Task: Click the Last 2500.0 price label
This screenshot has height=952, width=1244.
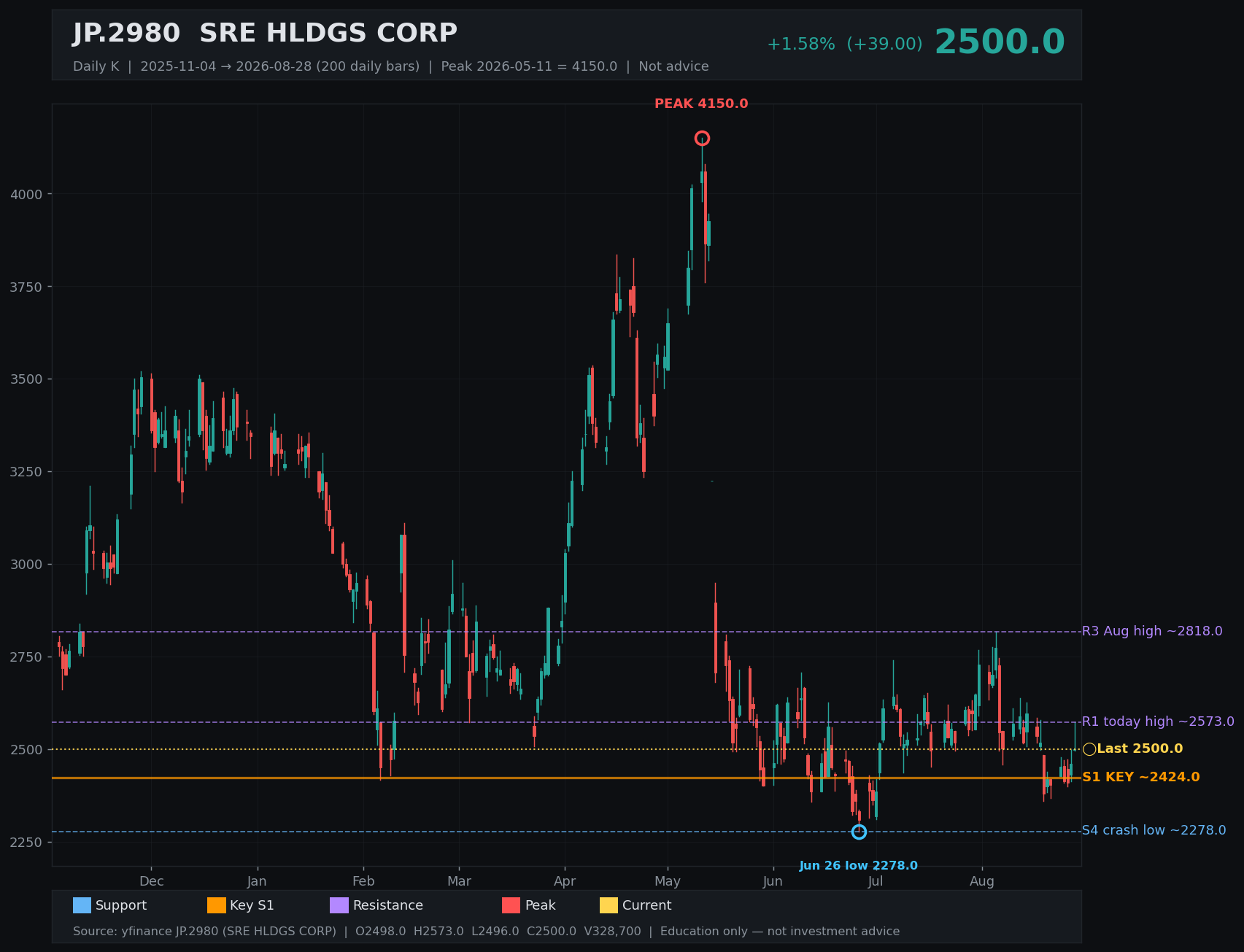Action: (1140, 749)
